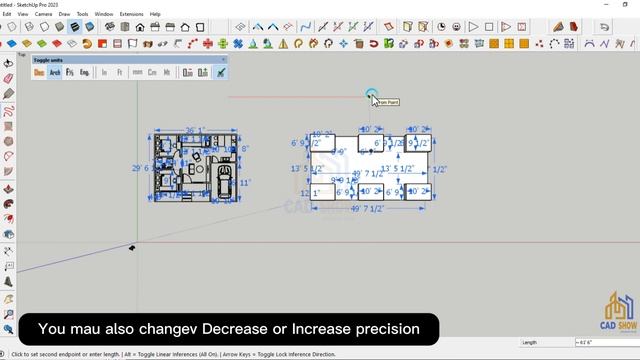This screenshot has height=360, width=640.
Task: Switch to Wireframe face style
Action: coord(29,27)
